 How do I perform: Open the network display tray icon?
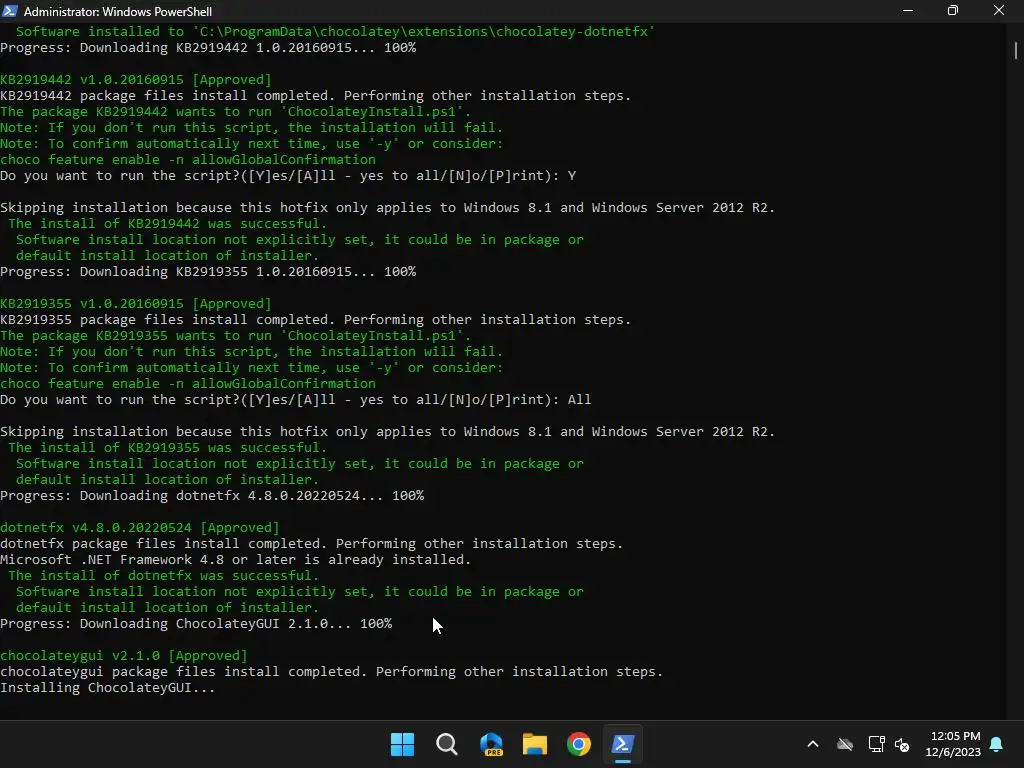876,744
